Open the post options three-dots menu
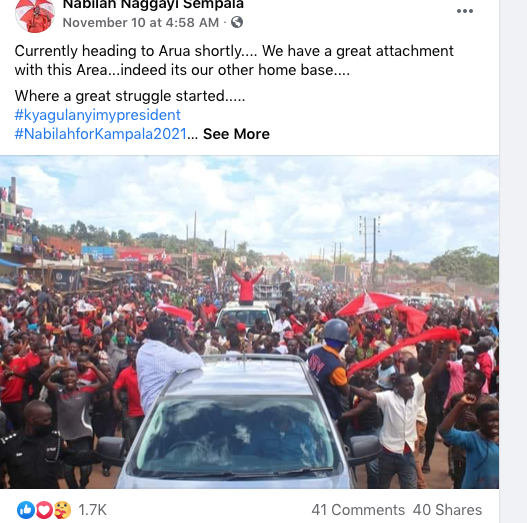The height and width of the screenshot is (523, 527). (465, 11)
